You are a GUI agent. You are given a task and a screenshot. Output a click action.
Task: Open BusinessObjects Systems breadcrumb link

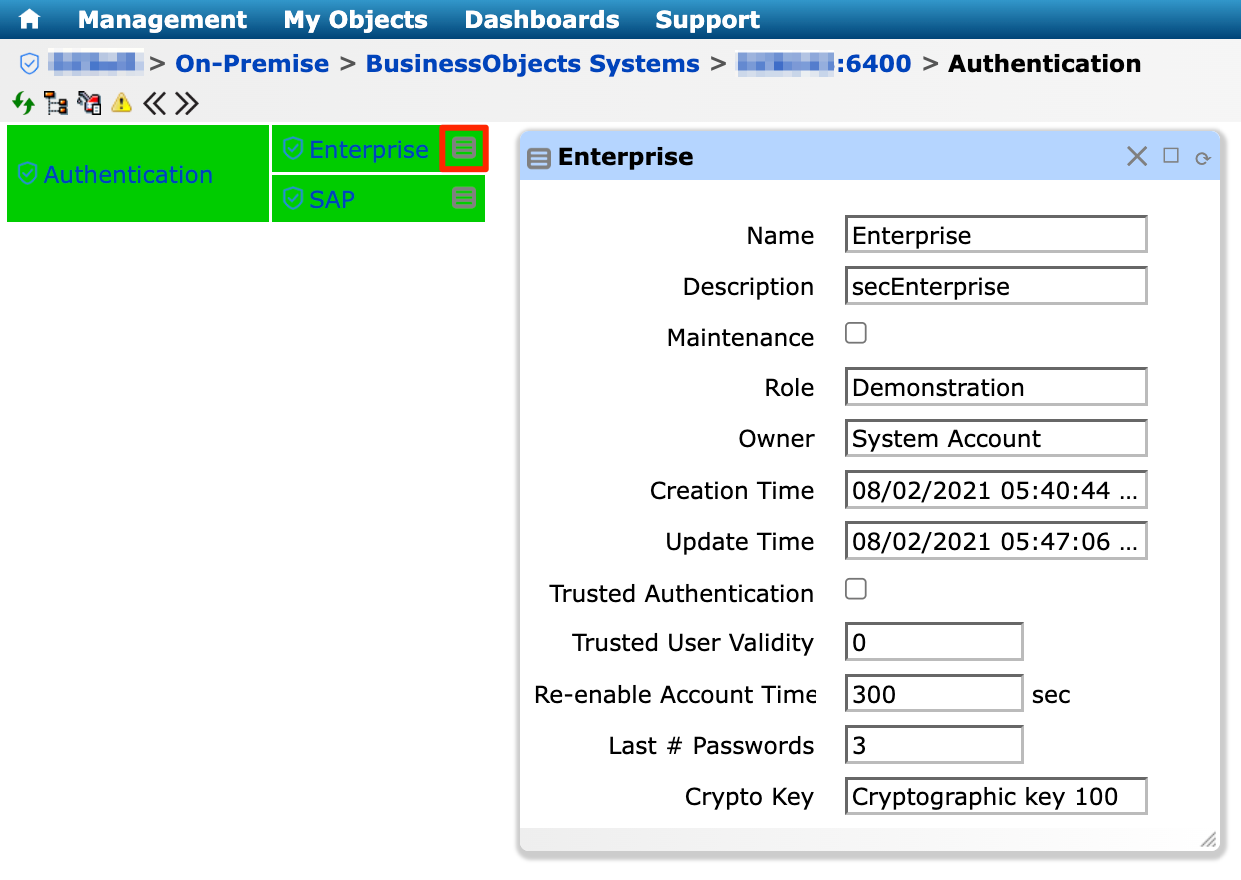click(x=532, y=64)
